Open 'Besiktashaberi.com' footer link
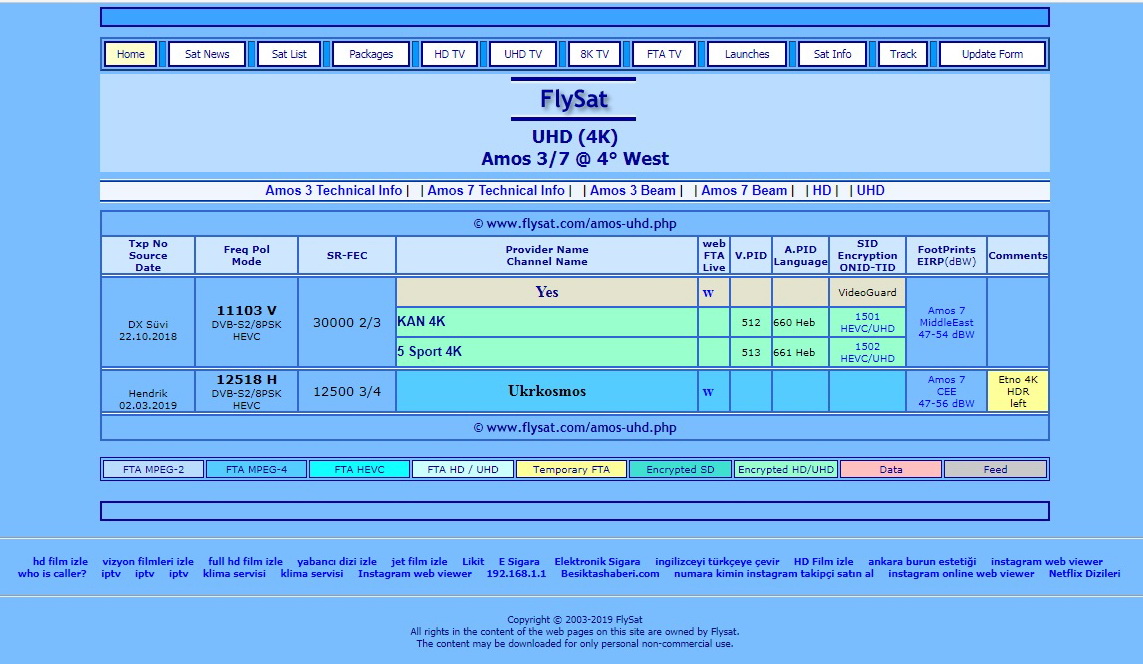The image size is (1143, 664). (610, 574)
